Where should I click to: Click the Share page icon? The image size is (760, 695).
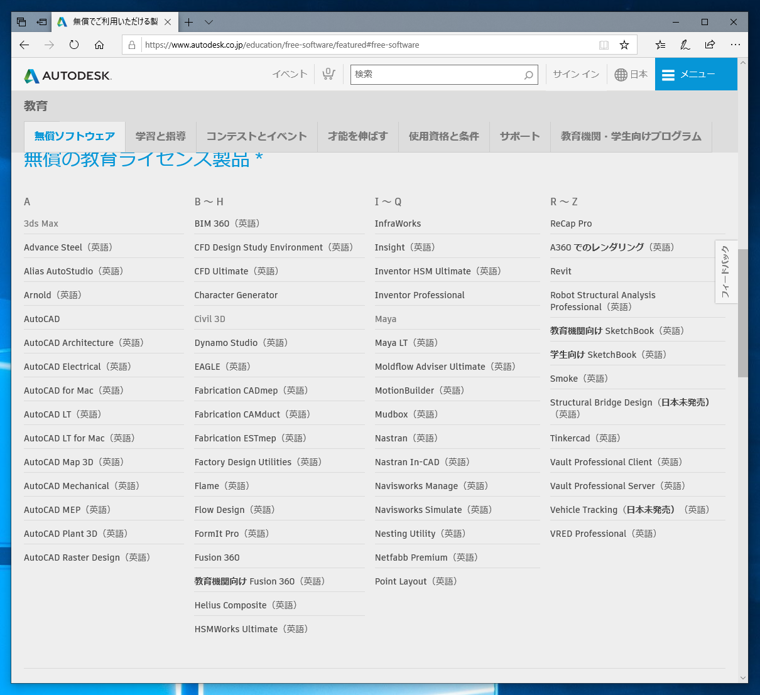710,45
